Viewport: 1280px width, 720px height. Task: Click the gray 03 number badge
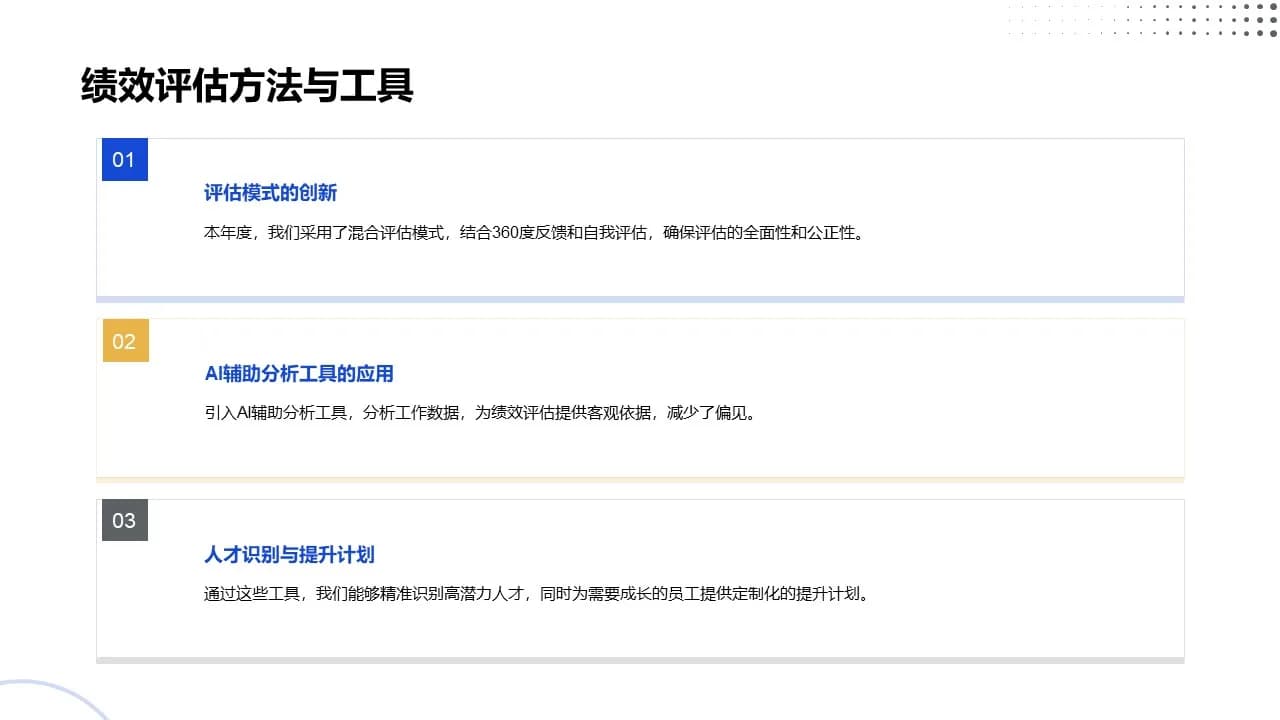[125, 521]
